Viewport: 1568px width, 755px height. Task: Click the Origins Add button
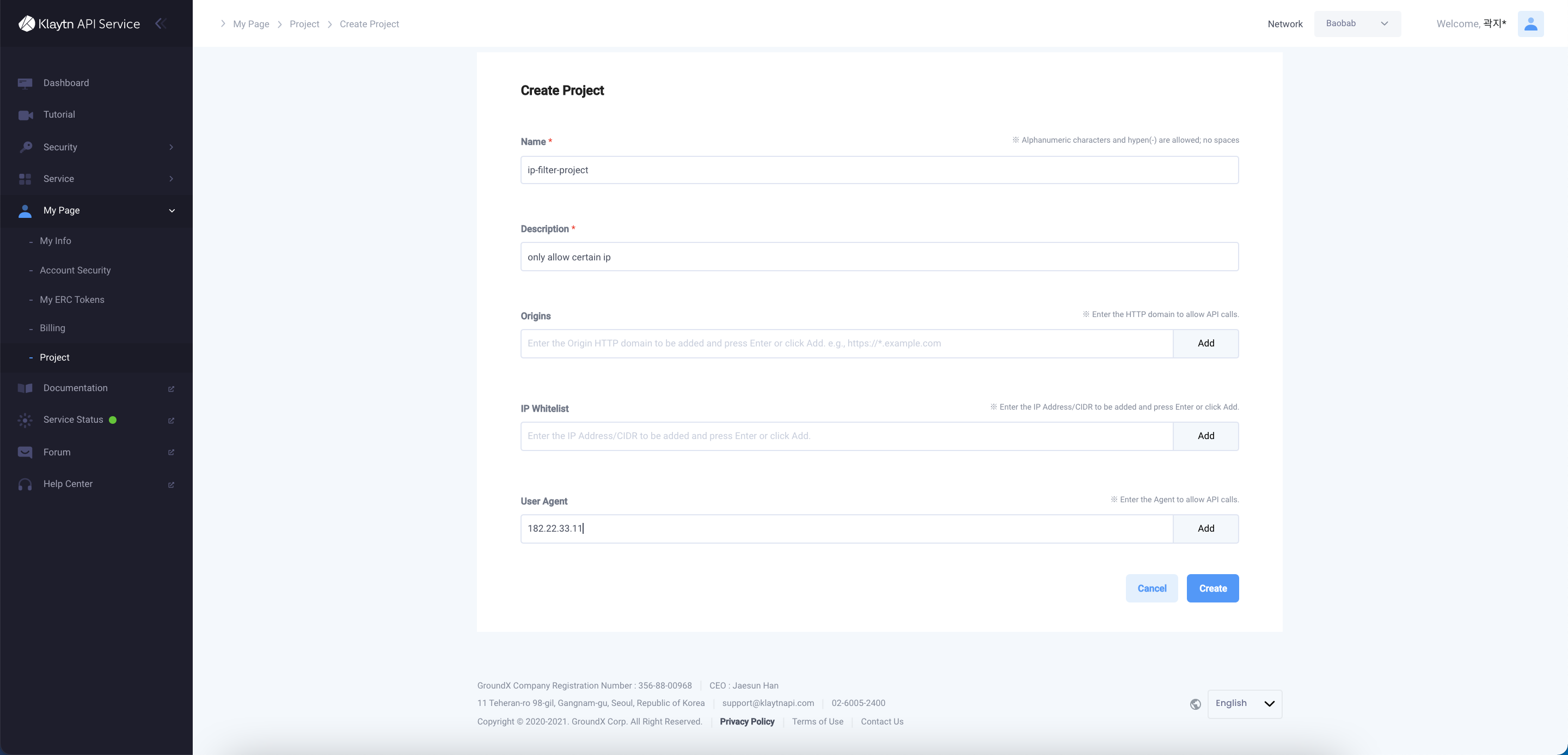point(1206,343)
